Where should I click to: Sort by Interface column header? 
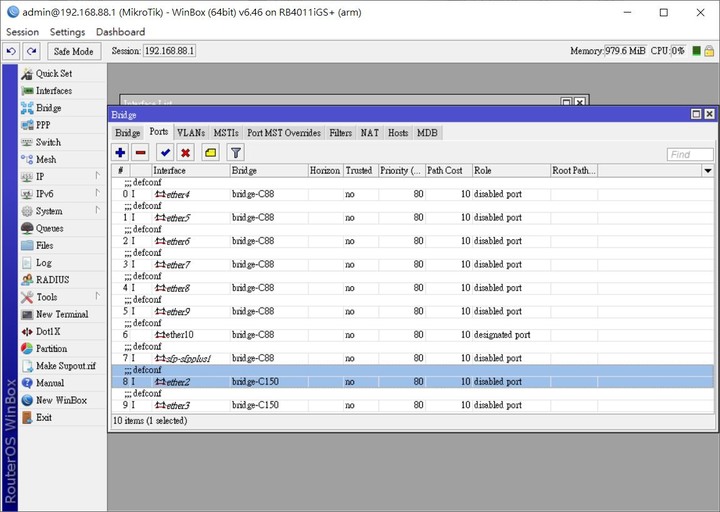point(191,170)
